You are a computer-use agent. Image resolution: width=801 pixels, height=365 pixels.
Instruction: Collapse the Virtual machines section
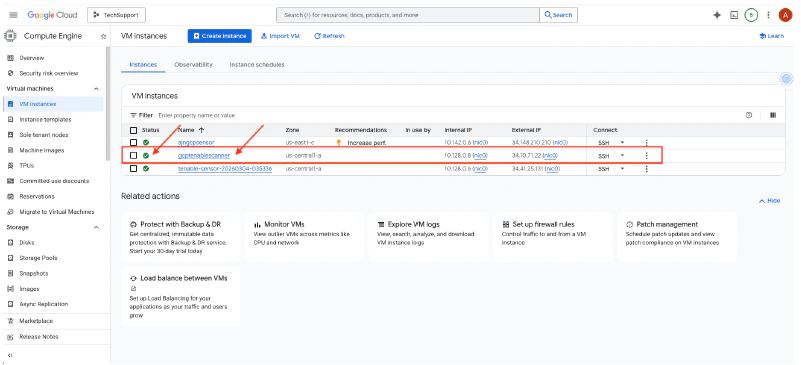(x=96, y=89)
